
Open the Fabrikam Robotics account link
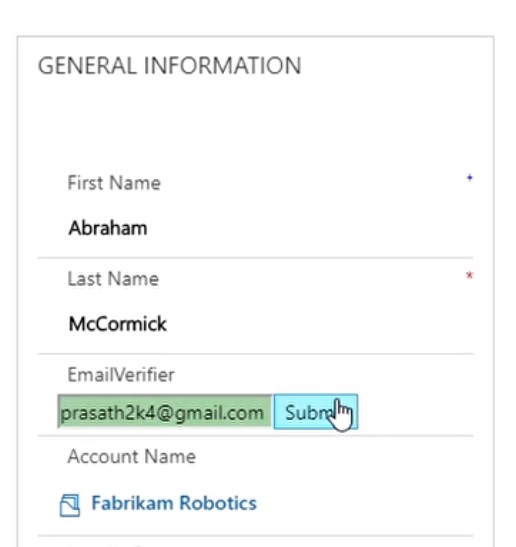point(174,503)
